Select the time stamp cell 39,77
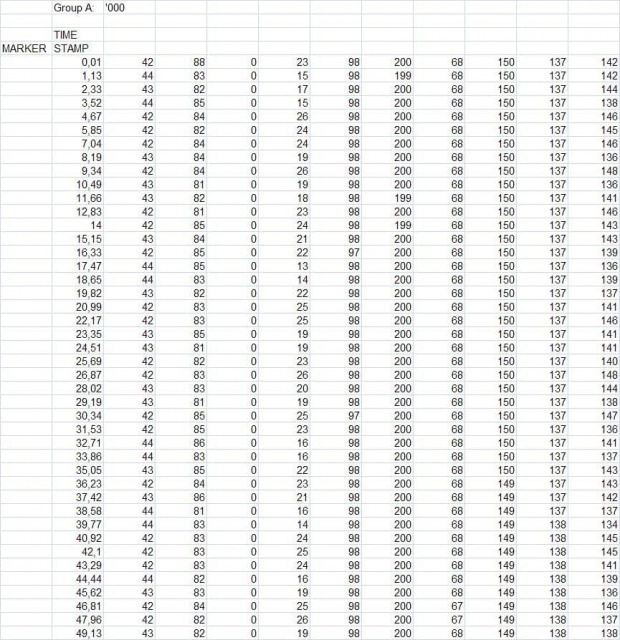The image size is (620, 640). 78,524
